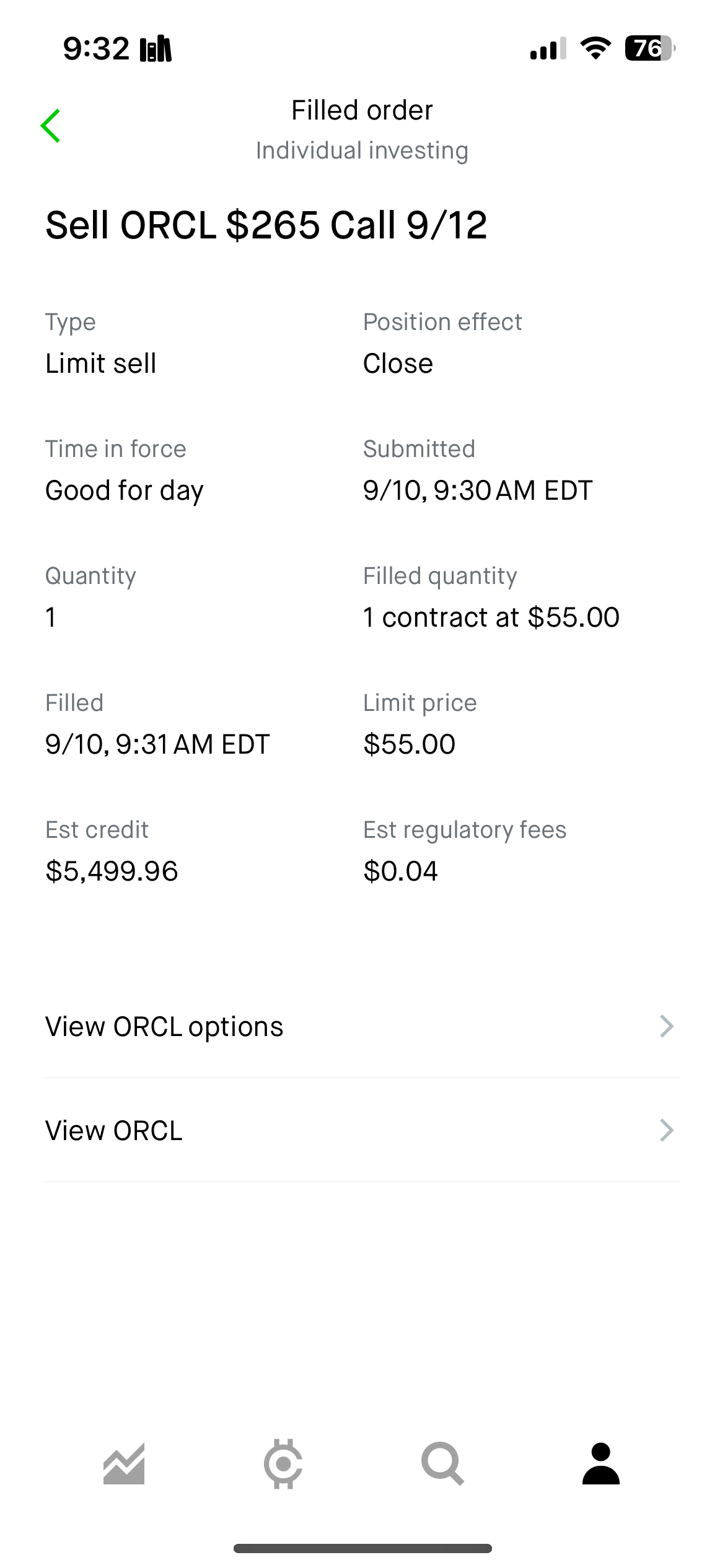Tap the cellular signal bars icon
The width and height of the screenshot is (725, 1568).
pos(548,48)
